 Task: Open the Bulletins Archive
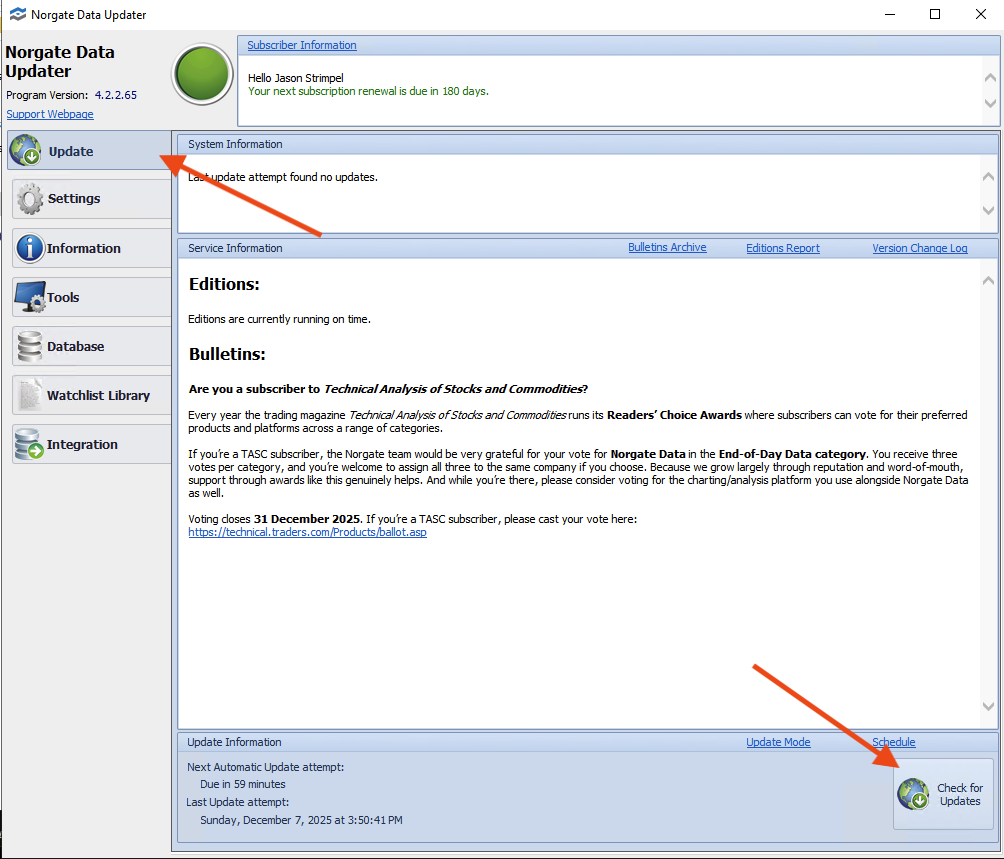(x=667, y=247)
